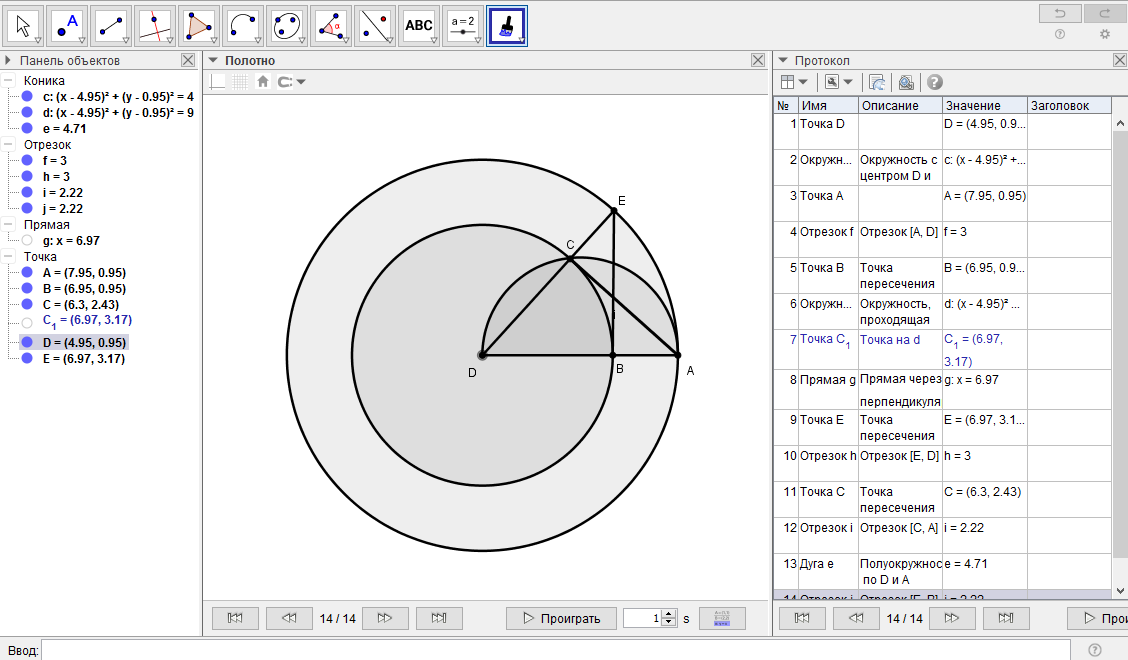This screenshot has height=660, width=1128.
Task: Collapse the Отрезок tree group
Action: (9, 145)
